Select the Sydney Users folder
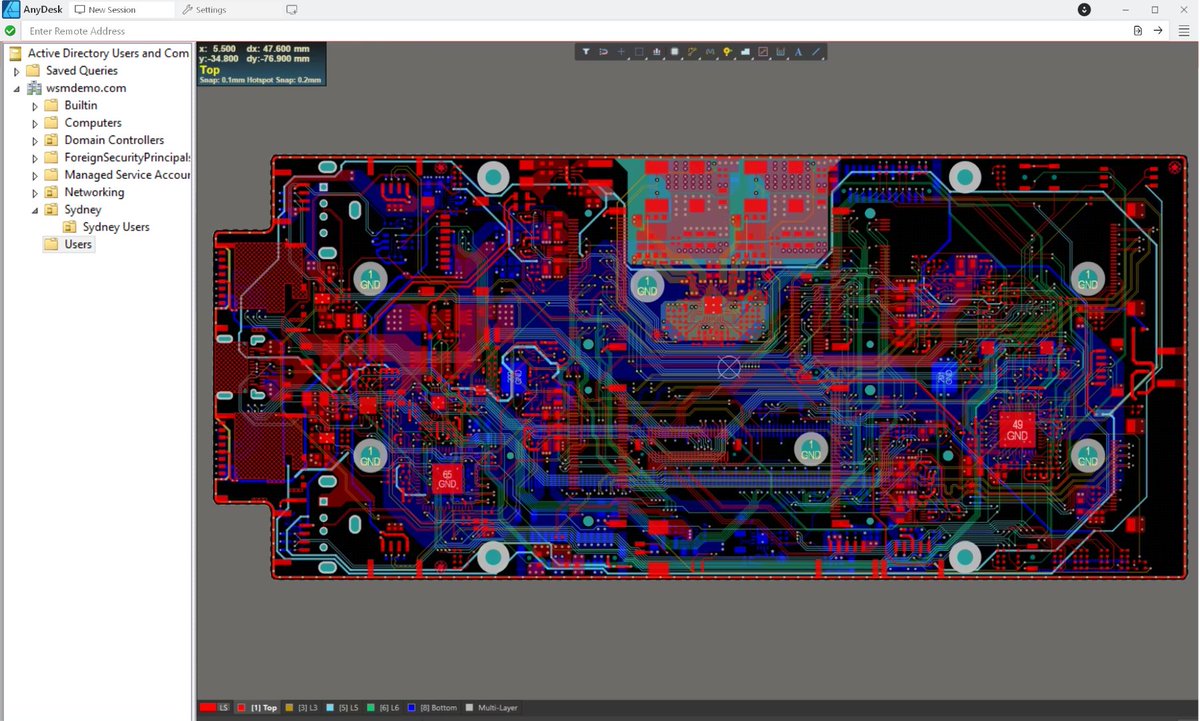Viewport: 1200px width, 721px height. pyautogui.click(x=116, y=227)
